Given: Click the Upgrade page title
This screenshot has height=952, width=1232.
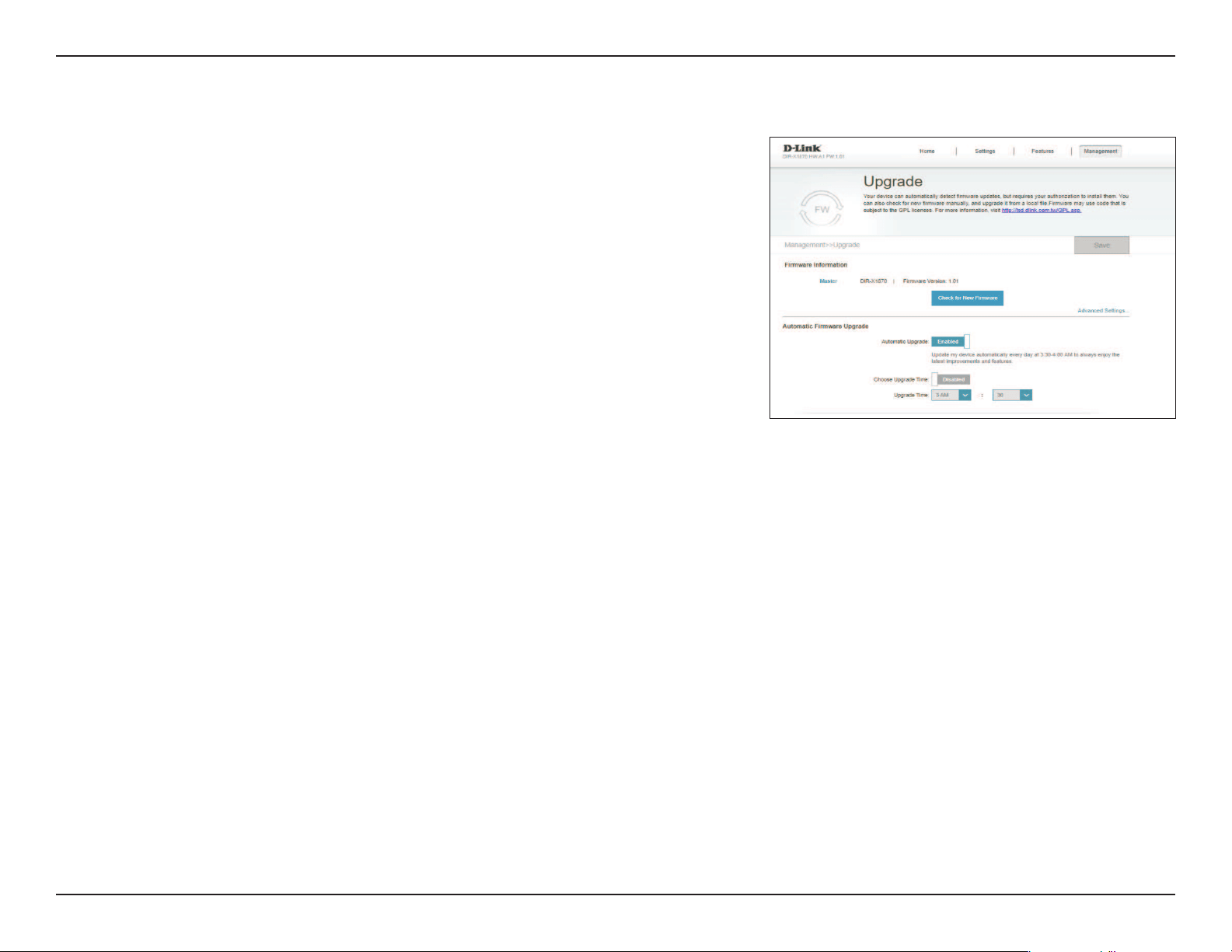Looking at the screenshot, I should click(892, 182).
